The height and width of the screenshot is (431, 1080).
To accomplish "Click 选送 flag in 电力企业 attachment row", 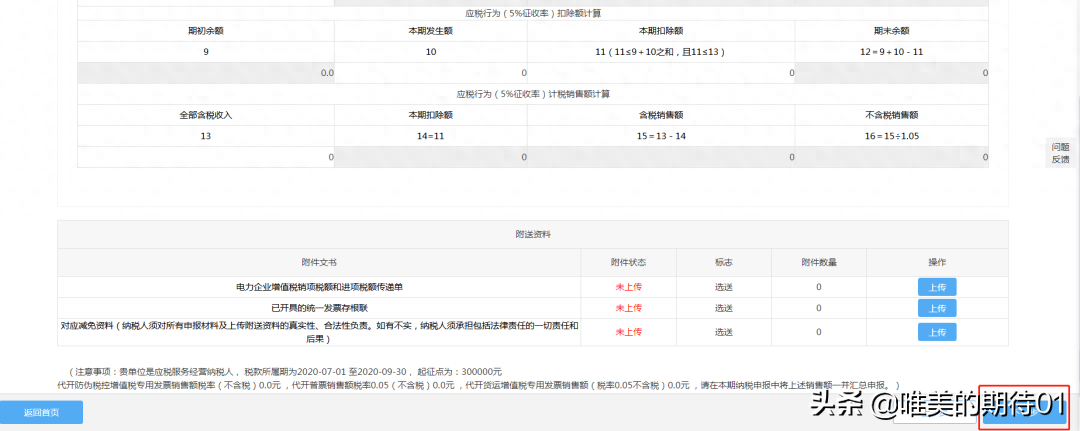I will click(723, 287).
